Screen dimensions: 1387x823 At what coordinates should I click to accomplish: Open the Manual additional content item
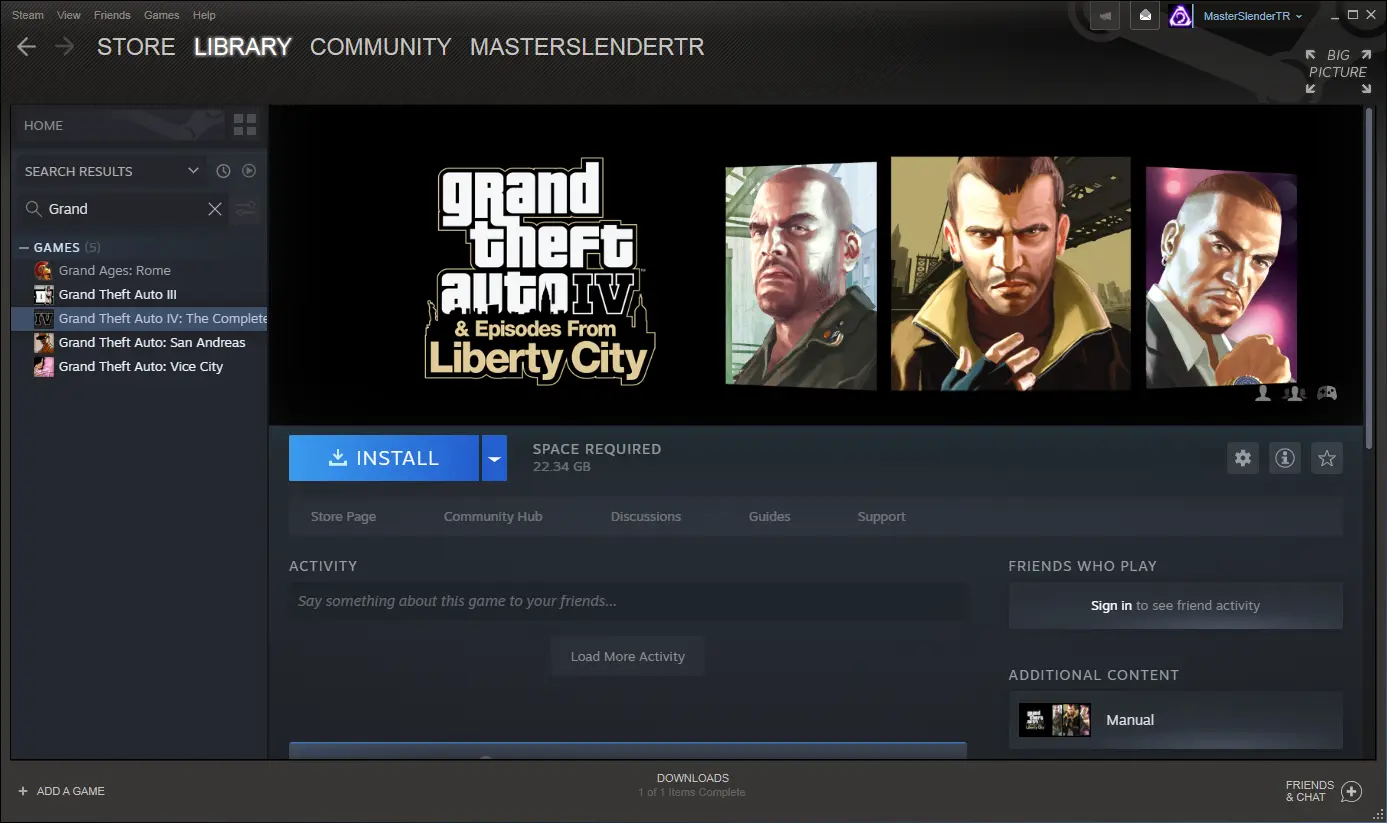point(1175,719)
